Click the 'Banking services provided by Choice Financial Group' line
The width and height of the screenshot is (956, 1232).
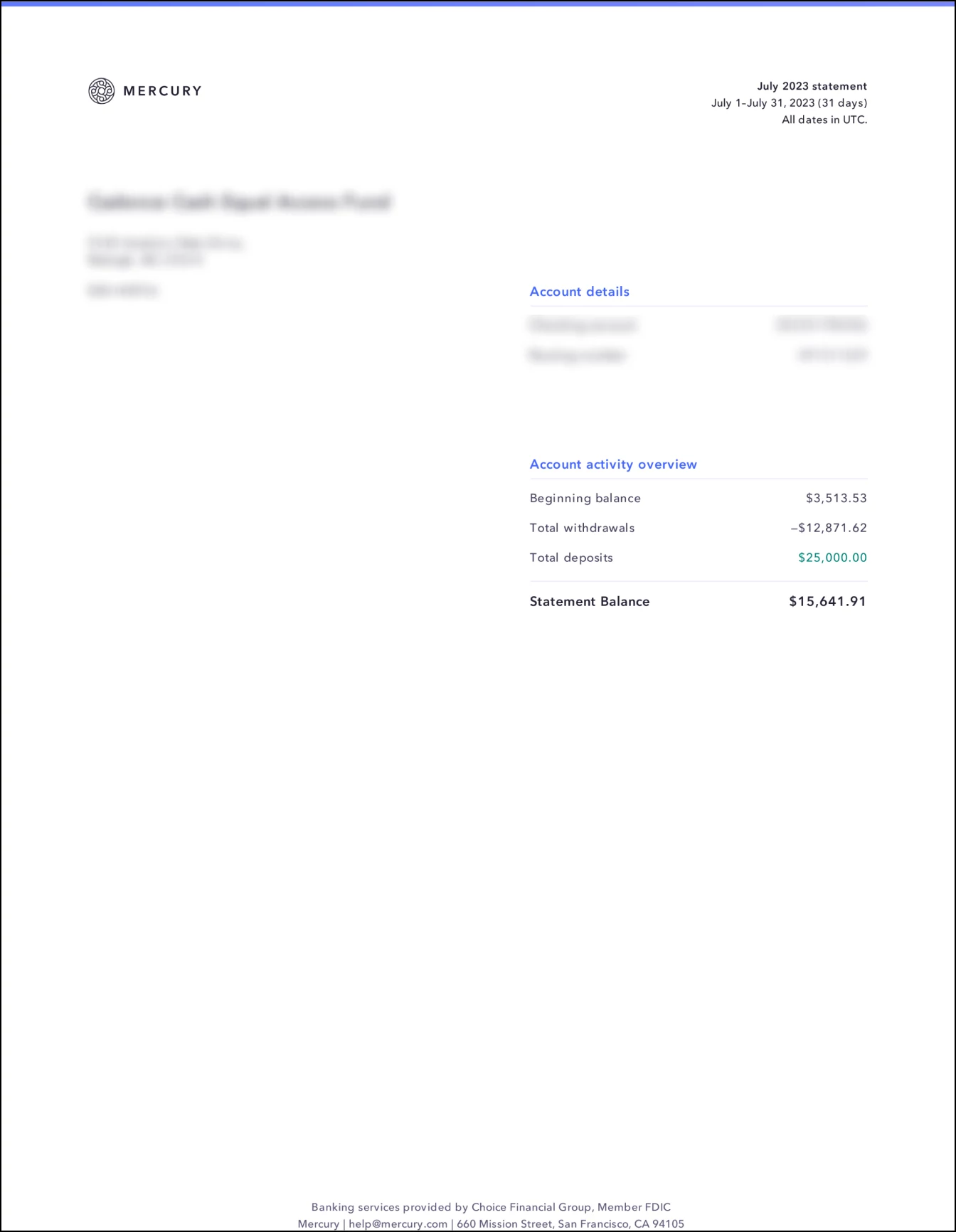(x=491, y=1207)
